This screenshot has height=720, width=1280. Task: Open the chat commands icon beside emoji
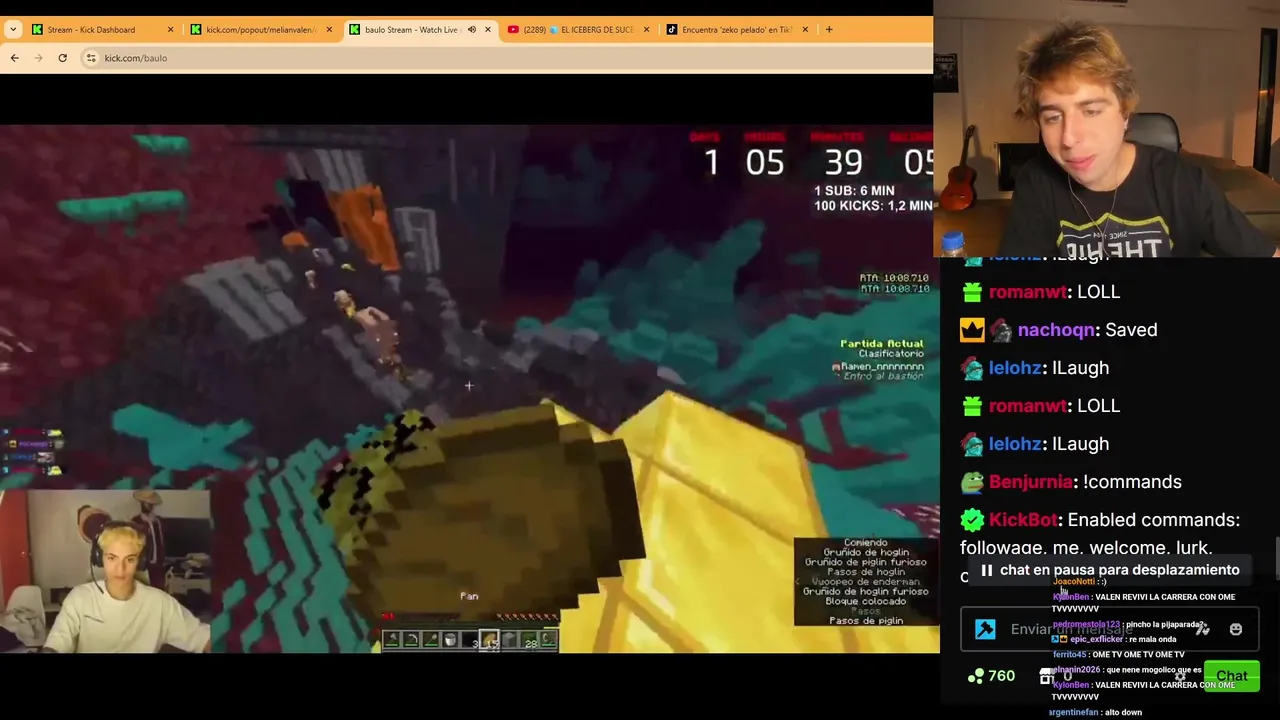click(1203, 629)
